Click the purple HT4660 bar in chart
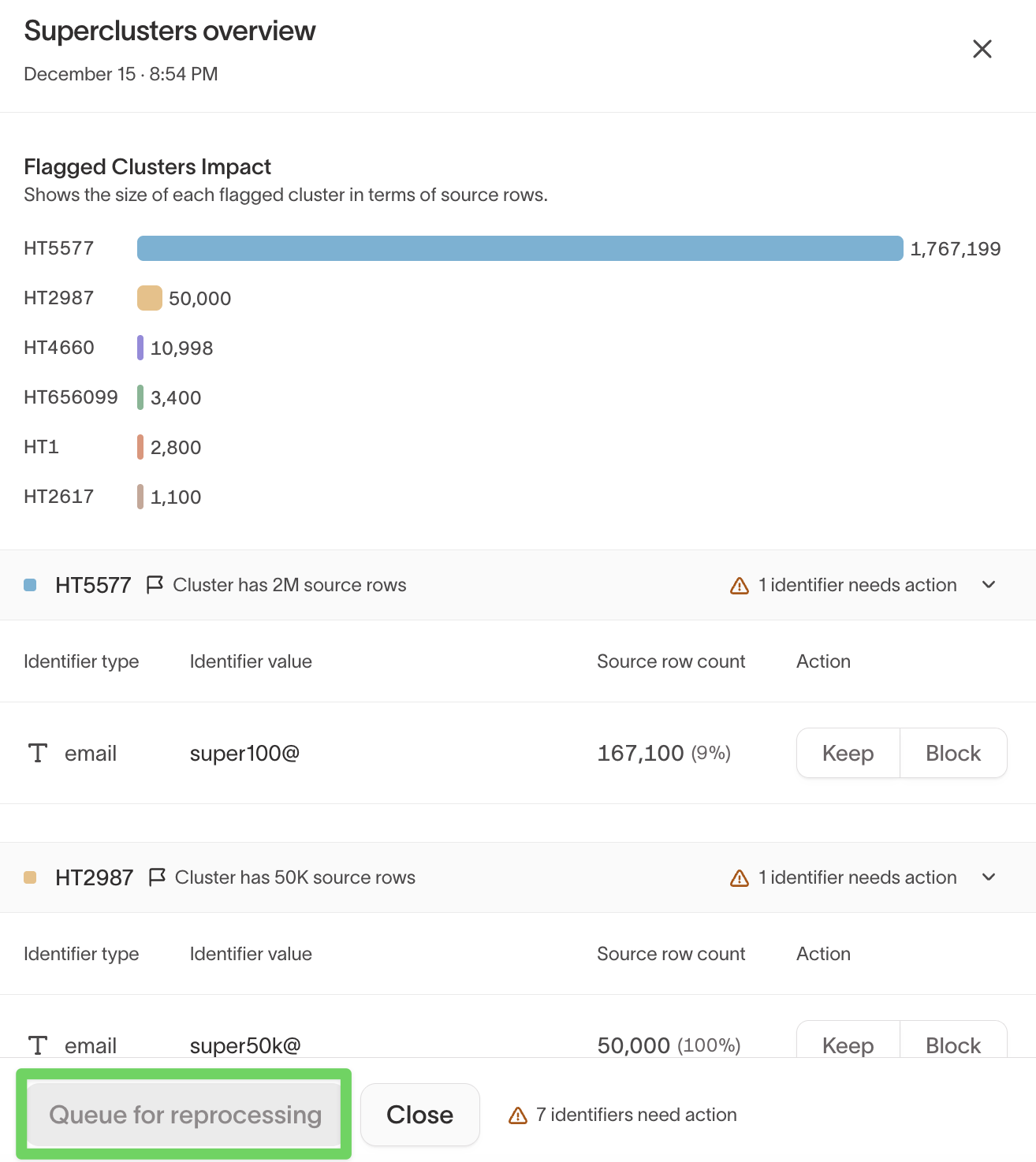 tap(140, 348)
